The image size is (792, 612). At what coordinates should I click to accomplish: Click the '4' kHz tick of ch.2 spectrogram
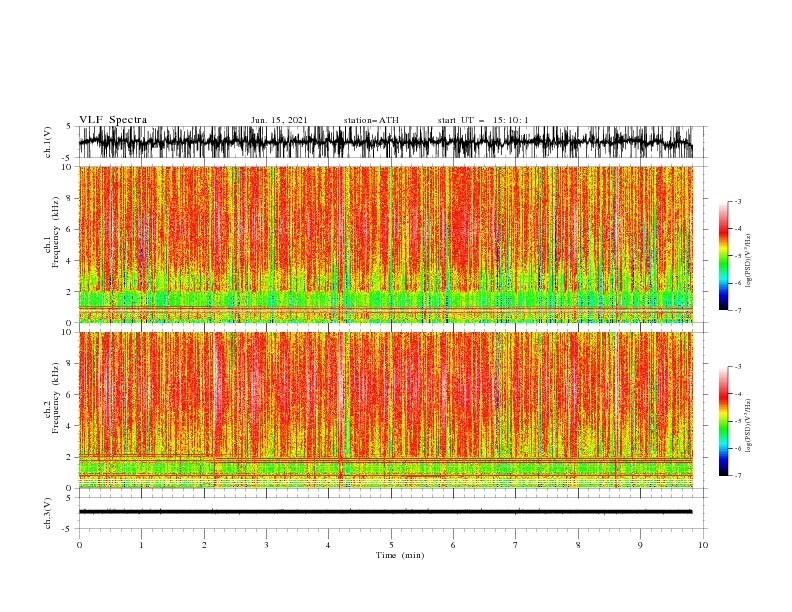point(70,426)
